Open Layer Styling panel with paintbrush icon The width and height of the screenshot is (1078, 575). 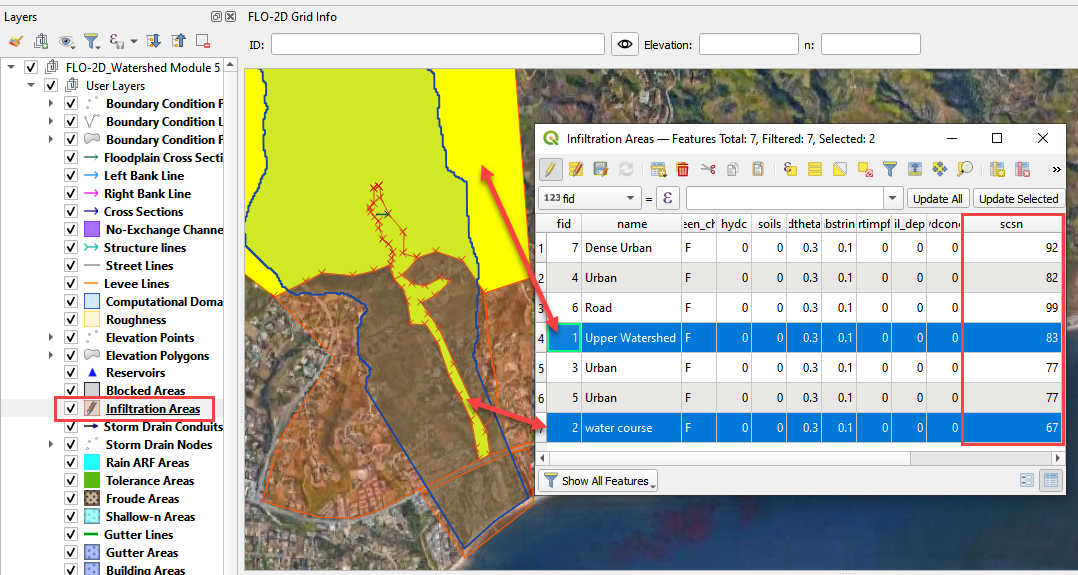tap(15, 41)
